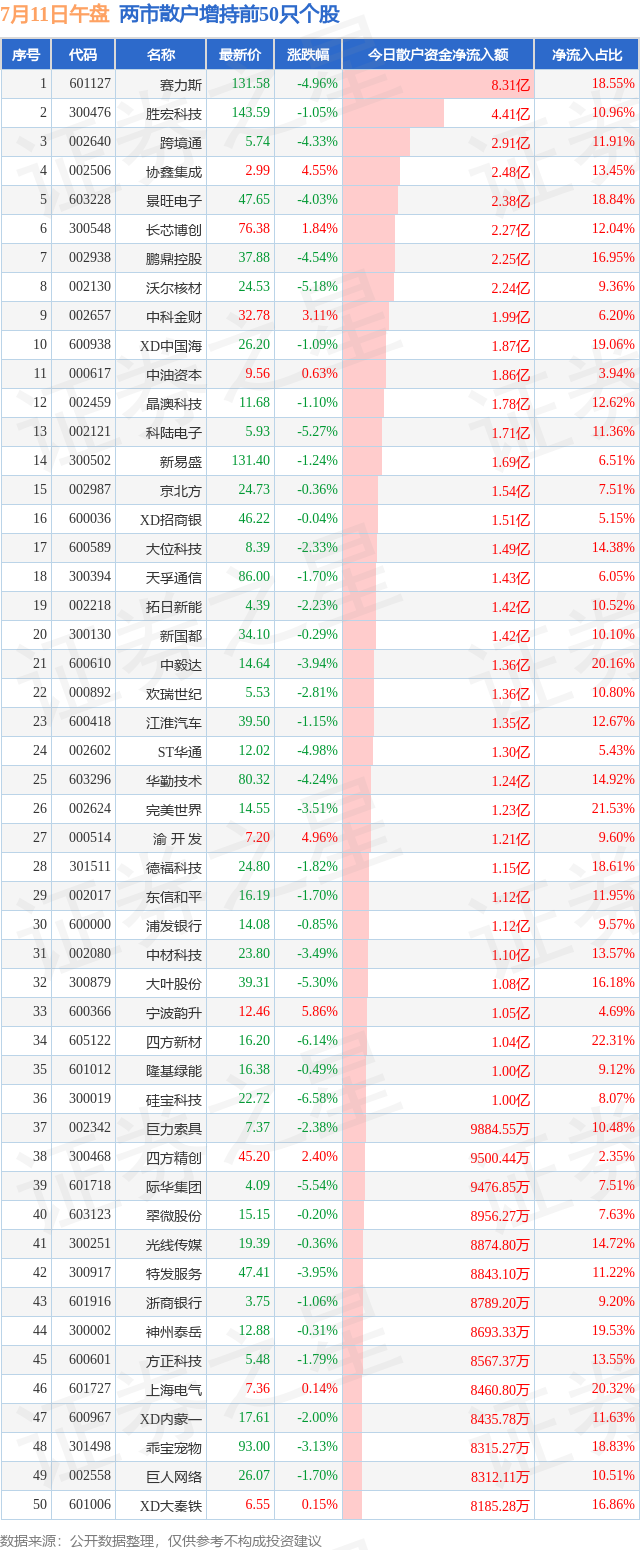This screenshot has height=1550, width=640.
Task: Click the 代码 column header
Action: [83, 55]
